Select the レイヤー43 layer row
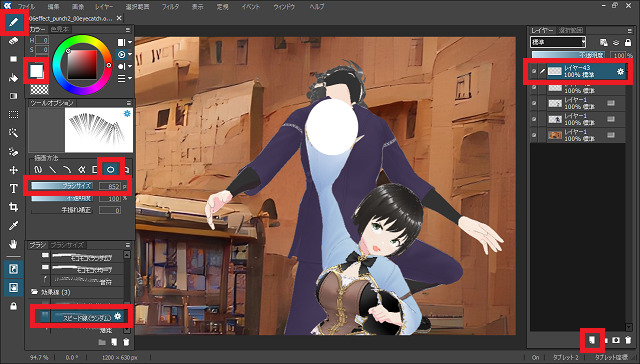The height and width of the screenshot is (364, 640). pos(578,71)
